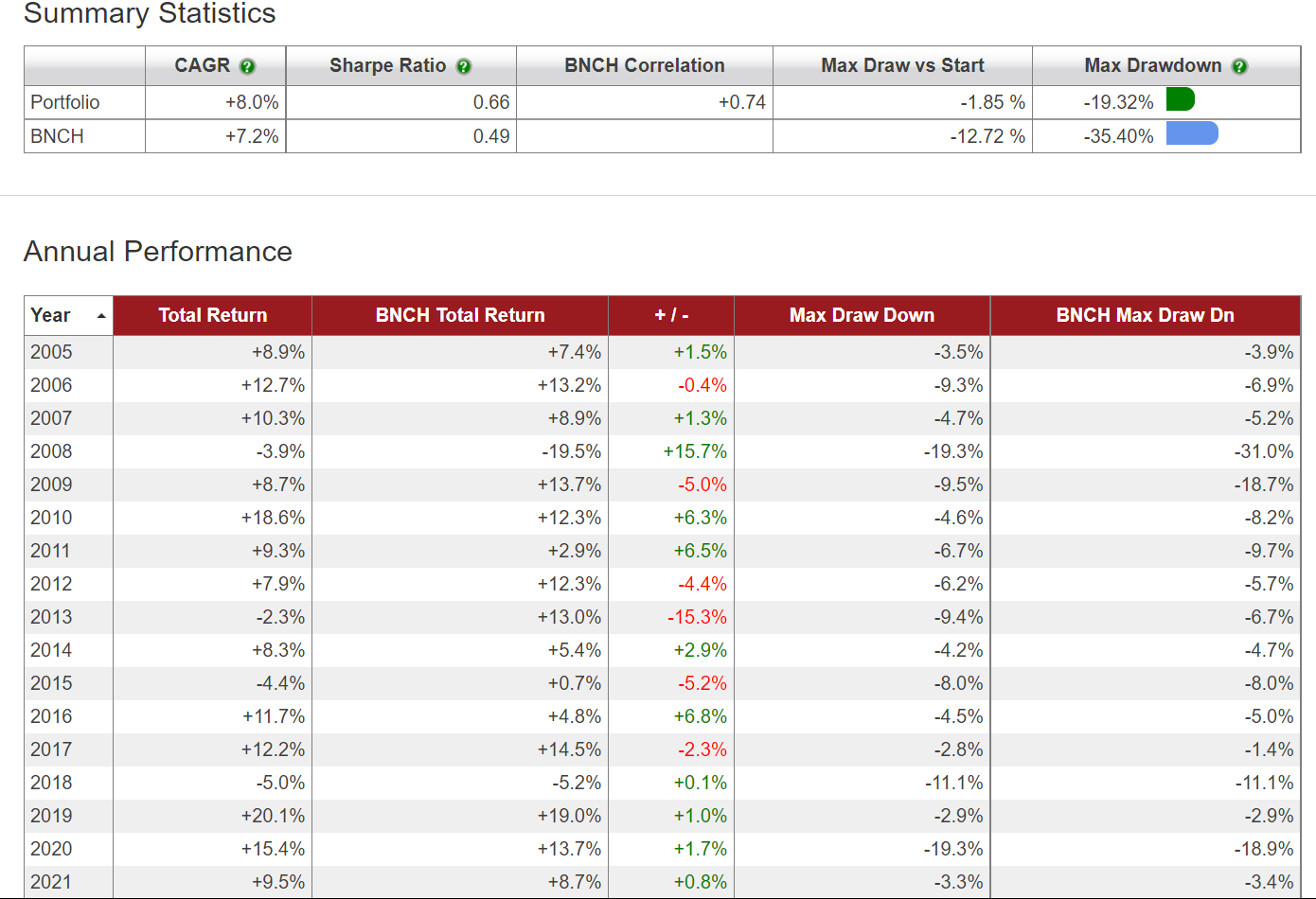Select the 2008 BNCH Total Return -19.5%
Screen dimensions: 1316x899
[x=572, y=451]
